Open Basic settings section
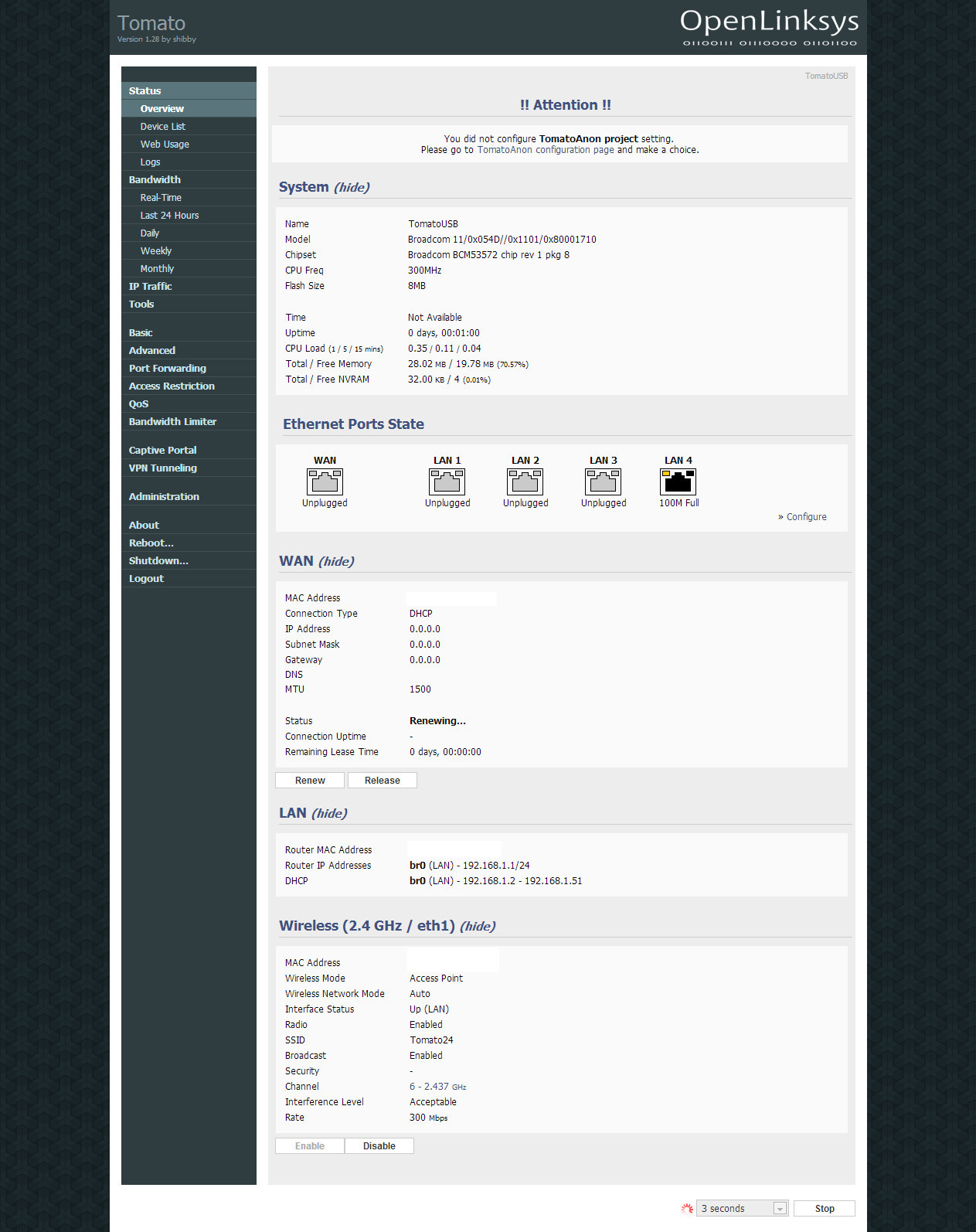The width and height of the screenshot is (976, 1232). (x=189, y=332)
